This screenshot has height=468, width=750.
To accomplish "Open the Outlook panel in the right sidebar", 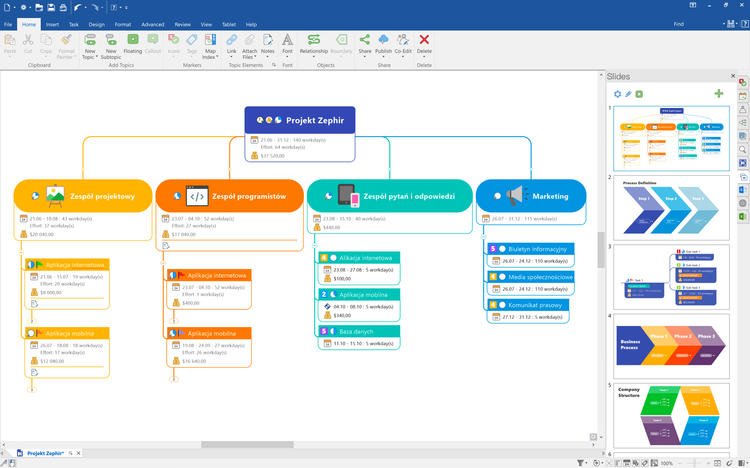I will pos(742,190).
